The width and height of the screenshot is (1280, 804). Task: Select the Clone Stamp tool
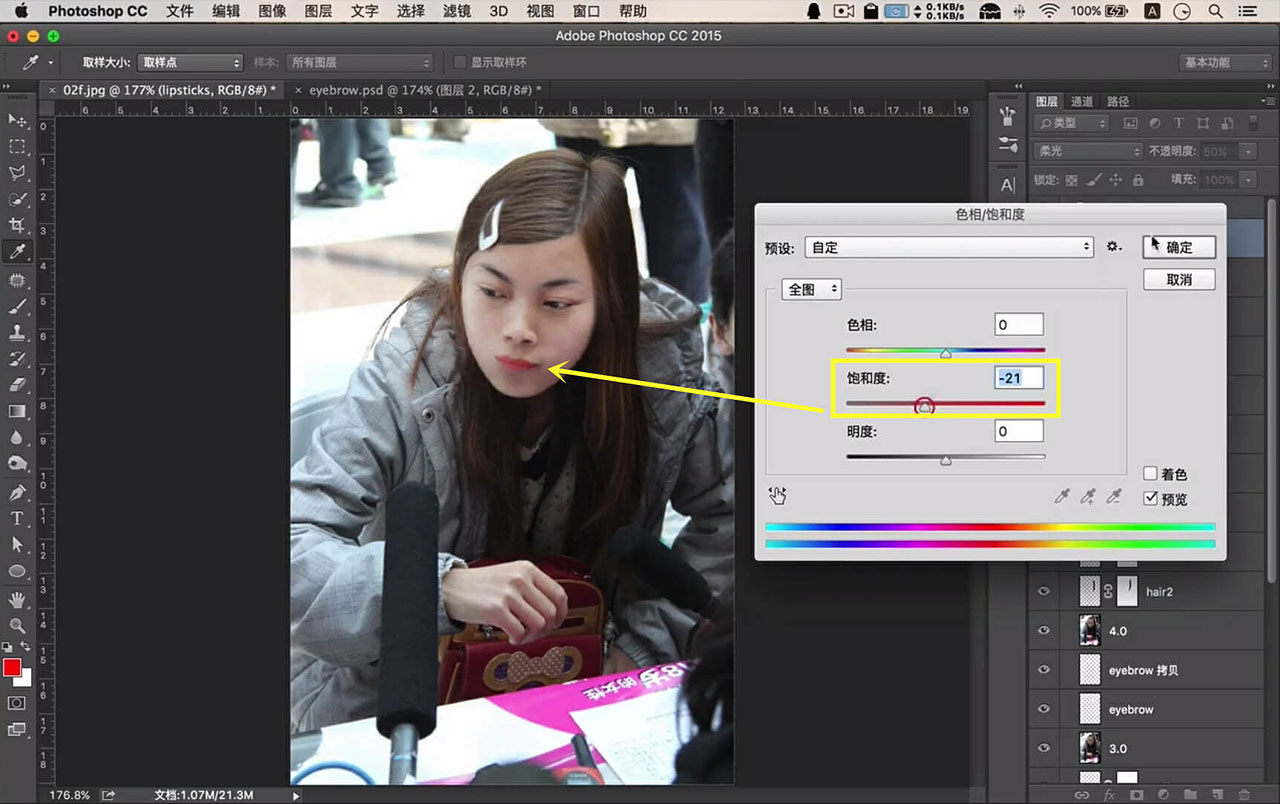click(x=17, y=333)
